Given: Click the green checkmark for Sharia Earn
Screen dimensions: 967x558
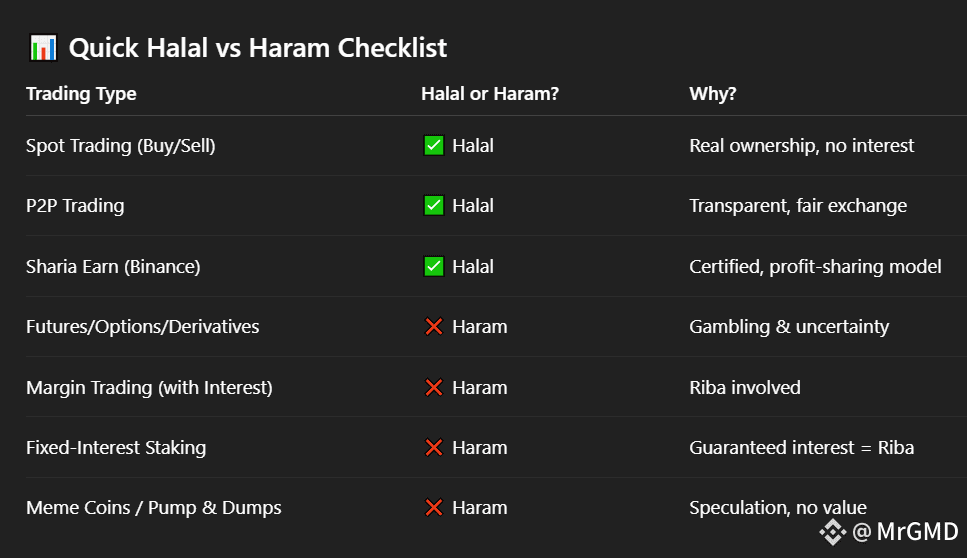Looking at the screenshot, I should coord(433,267).
